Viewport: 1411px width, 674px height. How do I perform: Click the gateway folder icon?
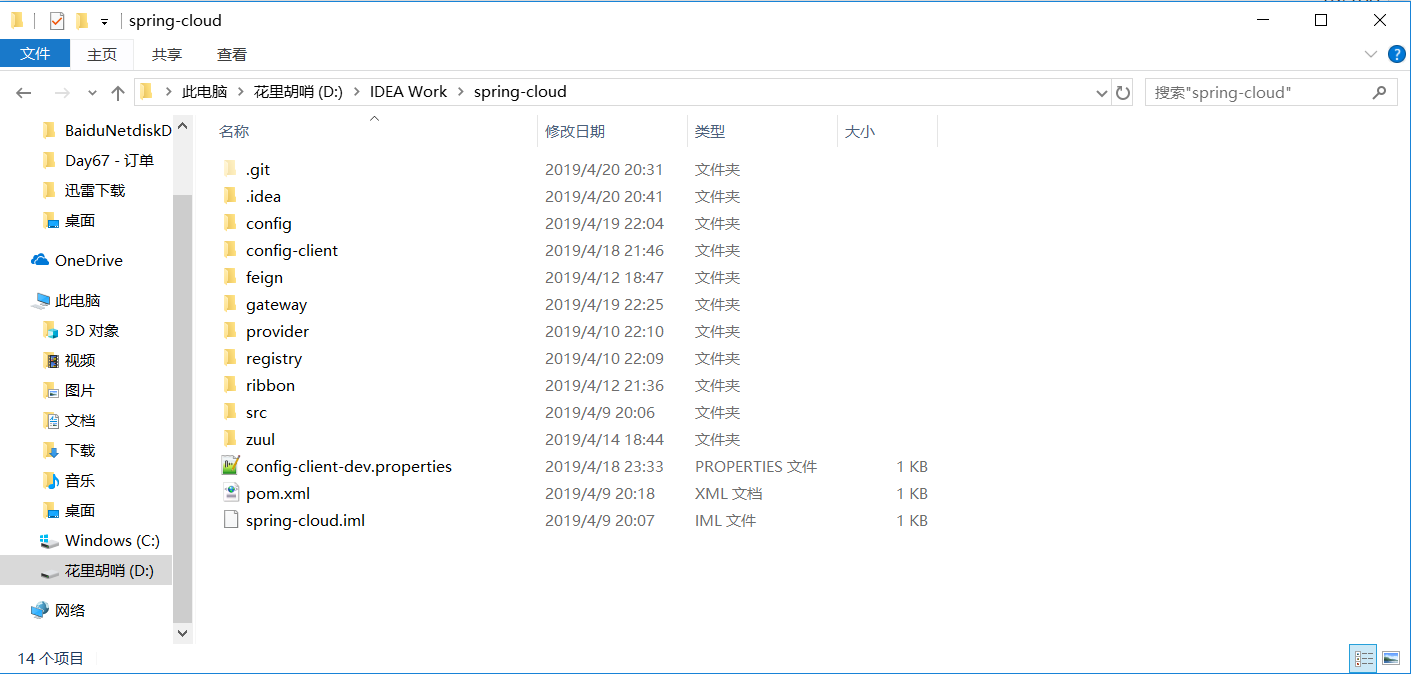click(x=230, y=305)
